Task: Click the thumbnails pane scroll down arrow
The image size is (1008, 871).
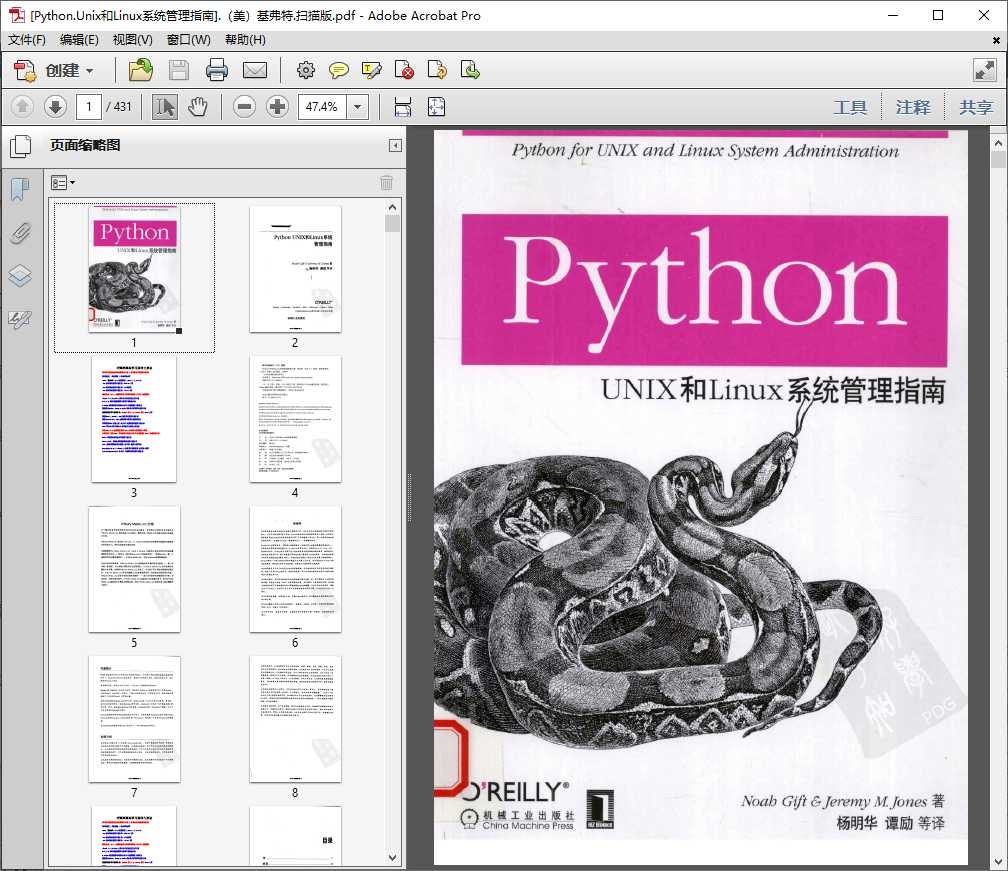Action: [393, 858]
